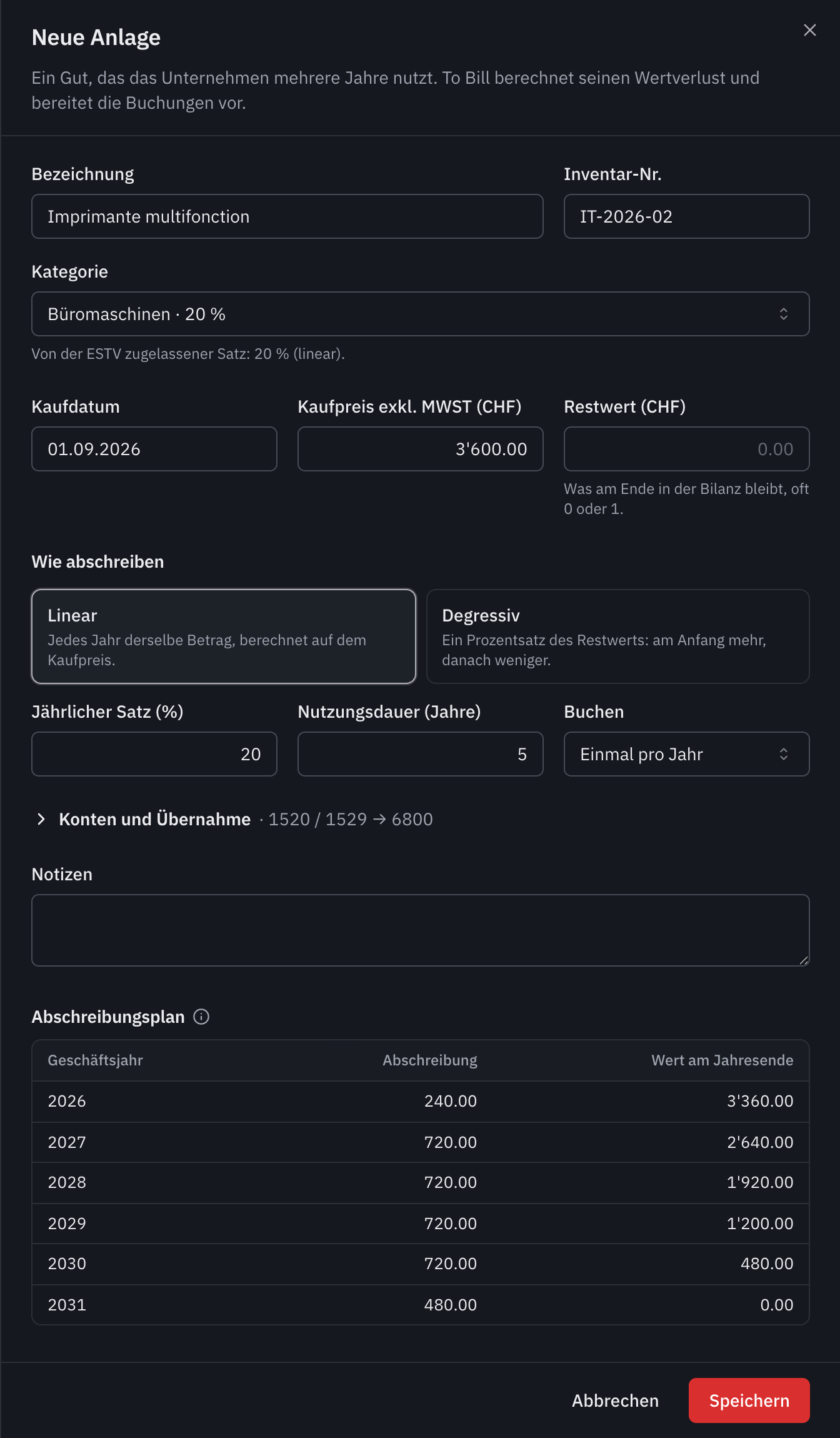Close the Neue Anlage dialog
Image resolution: width=840 pixels, height=1438 pixels.
coord(809,30)
